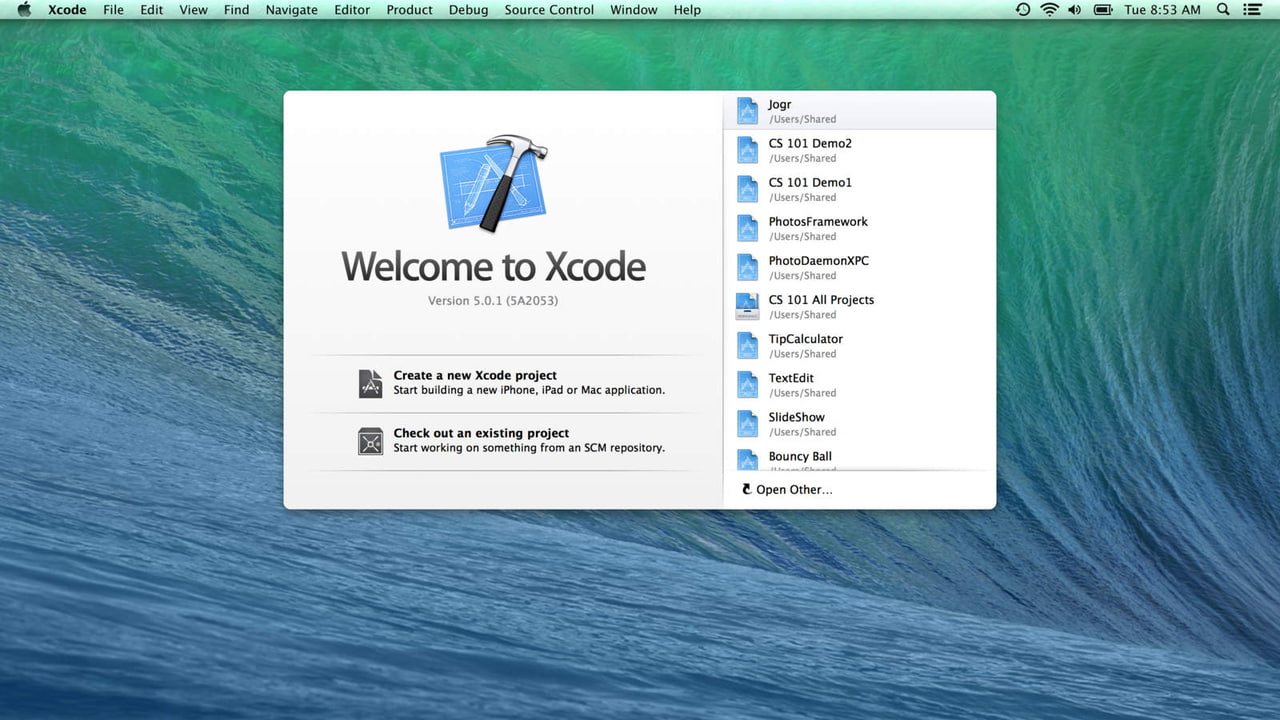
Task: Click the volume speaker icon
Action: (x=1075, y=10)
